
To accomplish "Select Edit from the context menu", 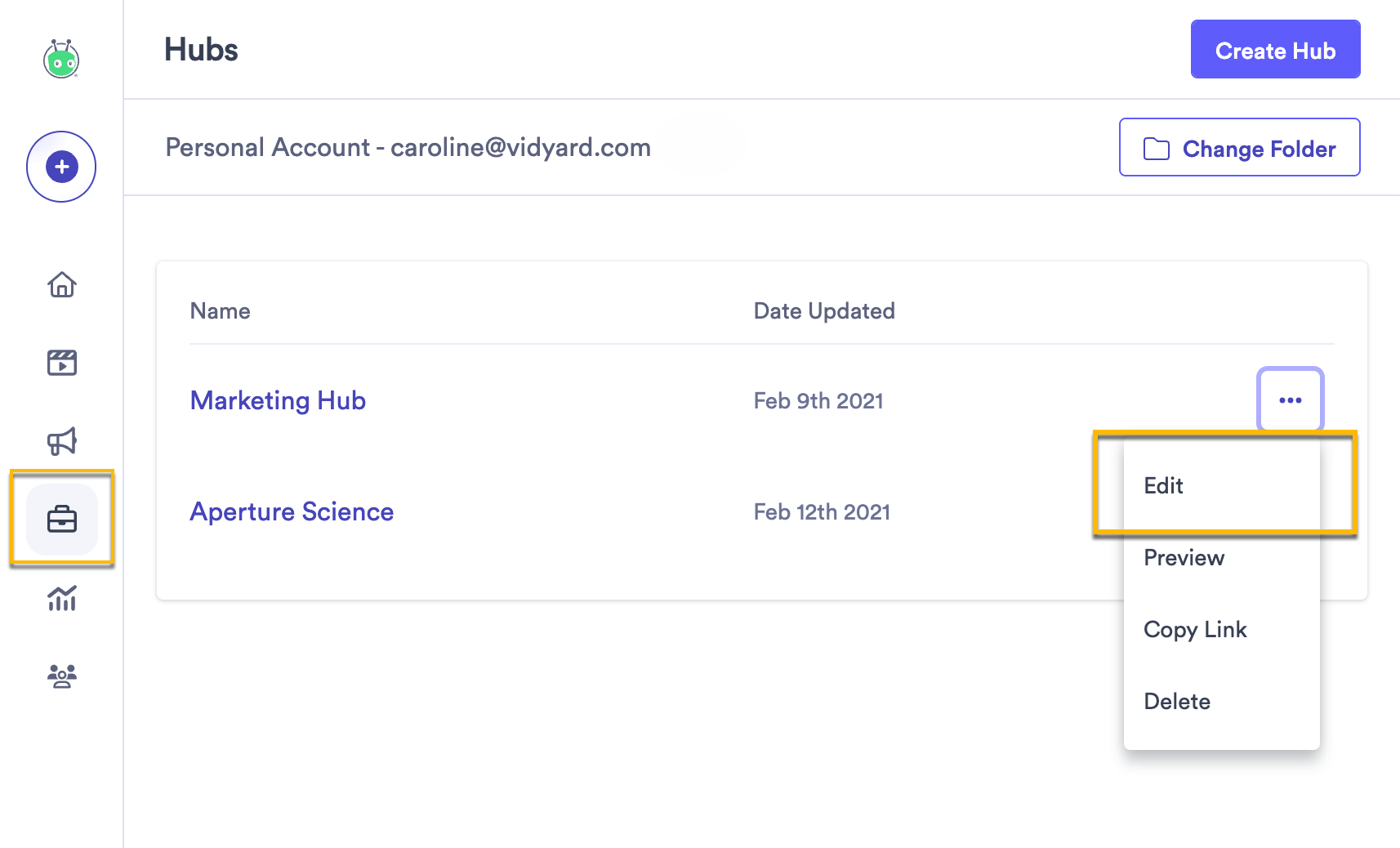I will coord(1163,485).
